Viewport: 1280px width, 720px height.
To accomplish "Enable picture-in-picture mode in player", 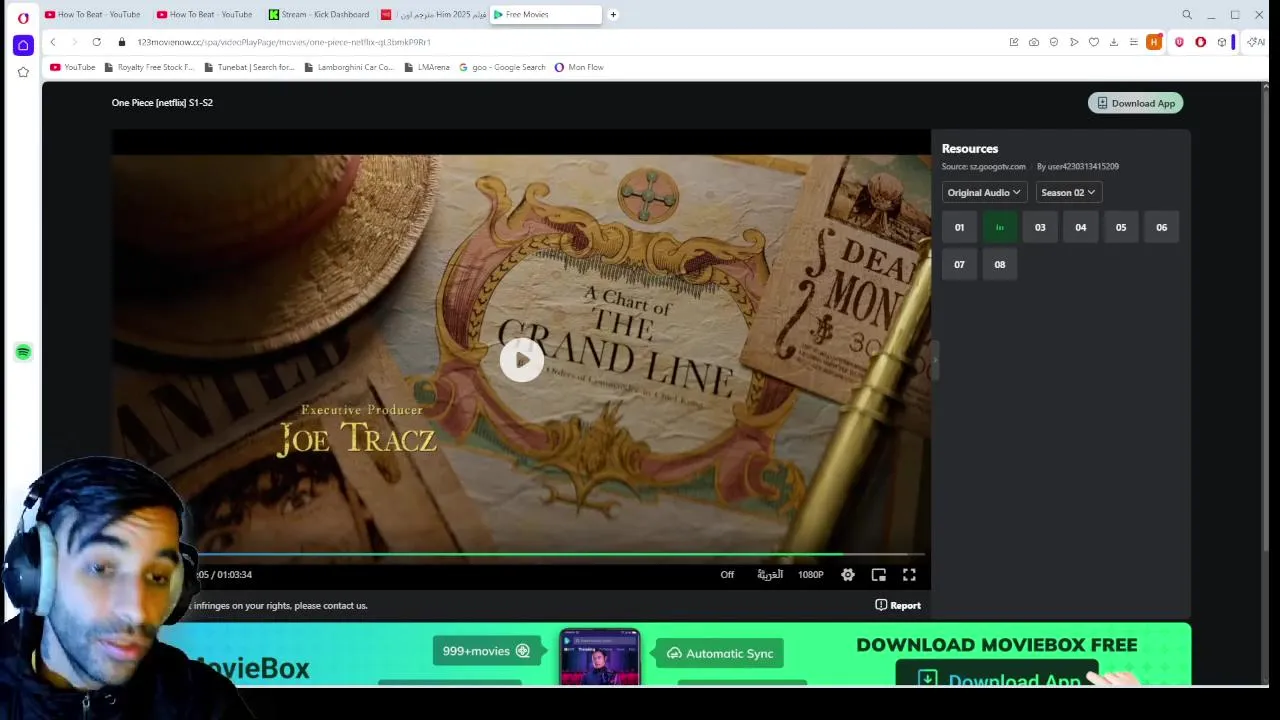I will pyautogui.click(x=879, y=575).
